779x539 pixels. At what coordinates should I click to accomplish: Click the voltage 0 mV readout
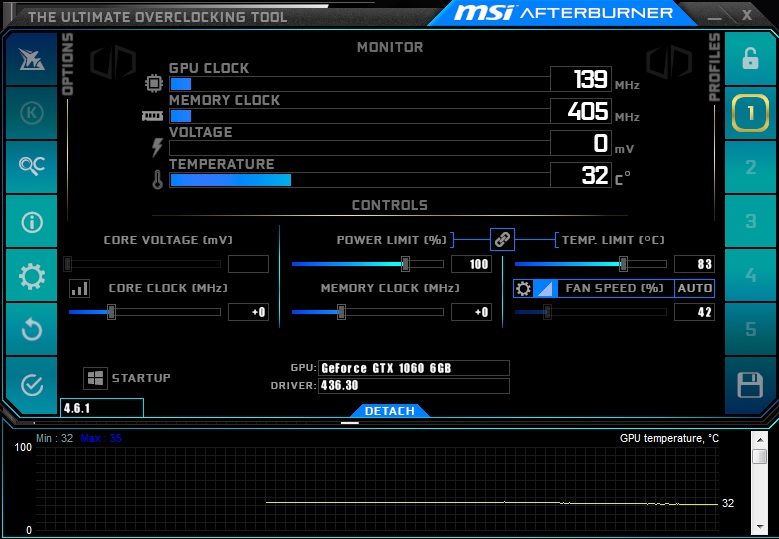click(x=581, y=143)
